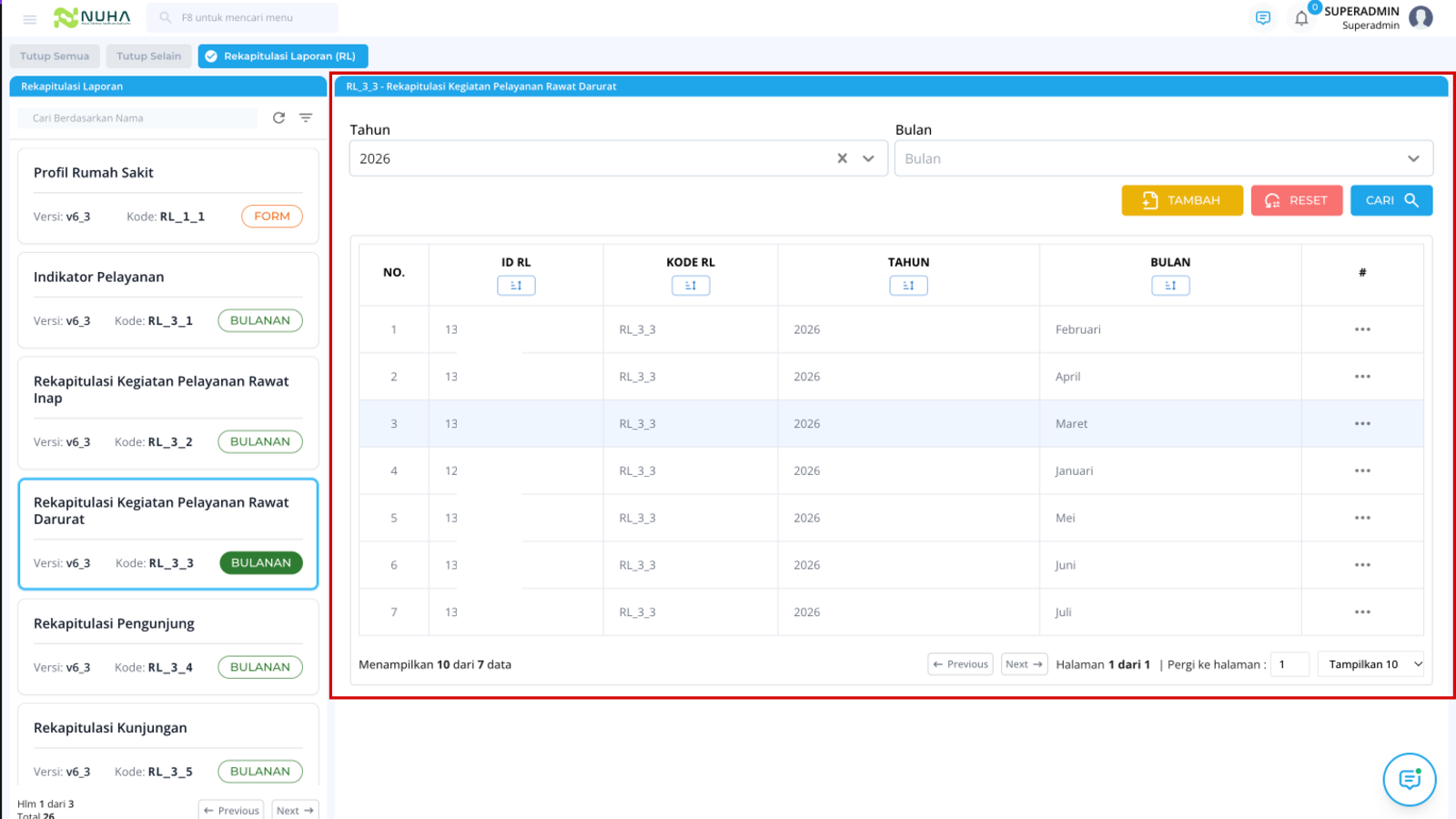Open BULANAN for Indikator Pelayanan
Viewport: 1456px width, 819px height.
tap(260, 320)
